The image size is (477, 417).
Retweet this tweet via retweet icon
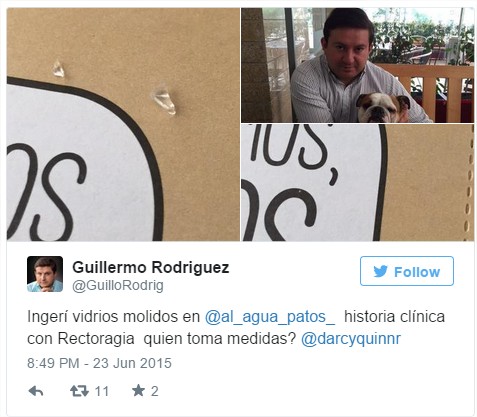79,391
